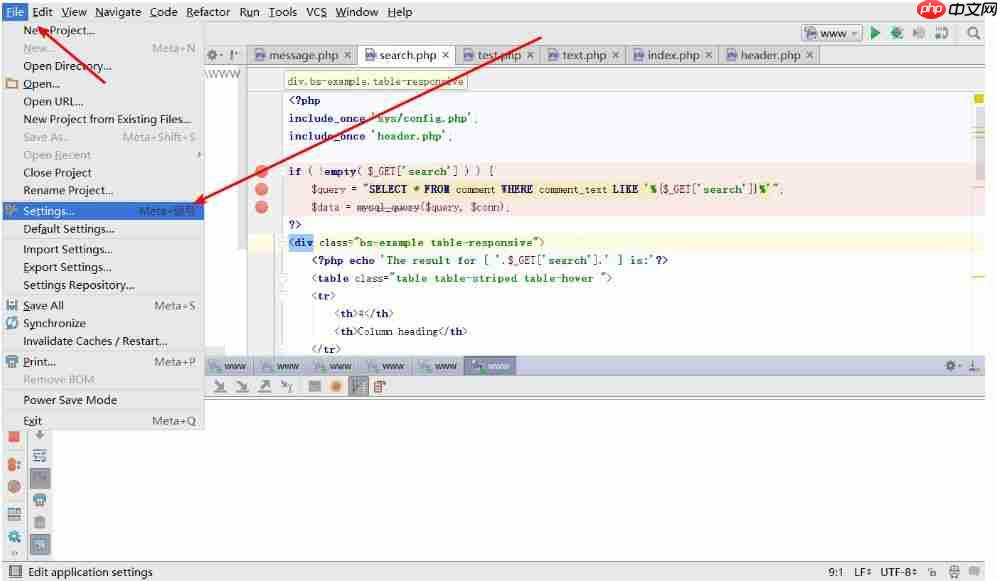Open the Navigate menu
This screenshot has height=581, width=998.
coord(118,12)
